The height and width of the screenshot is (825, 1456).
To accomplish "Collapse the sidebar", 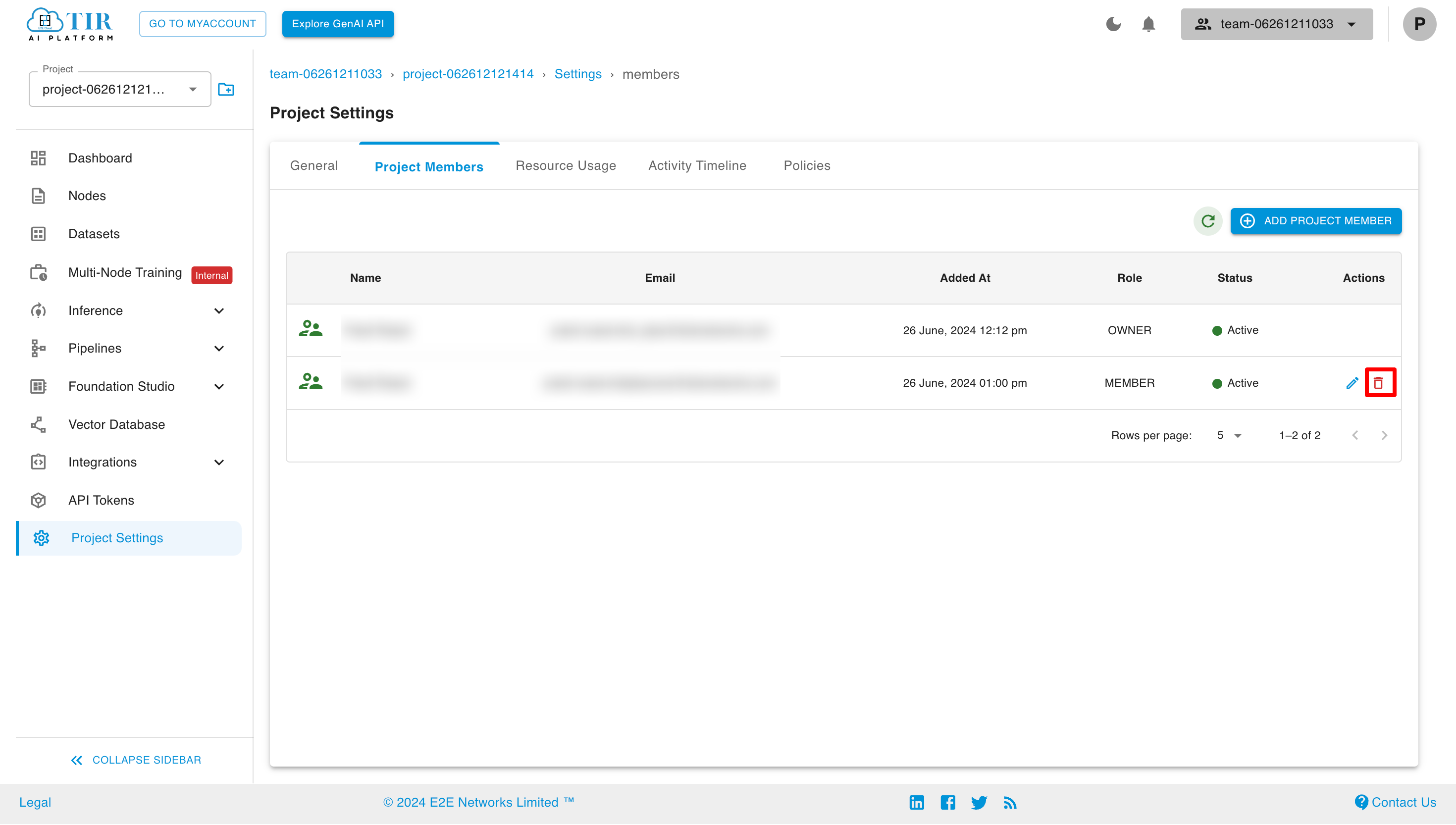I will (135, 760).
